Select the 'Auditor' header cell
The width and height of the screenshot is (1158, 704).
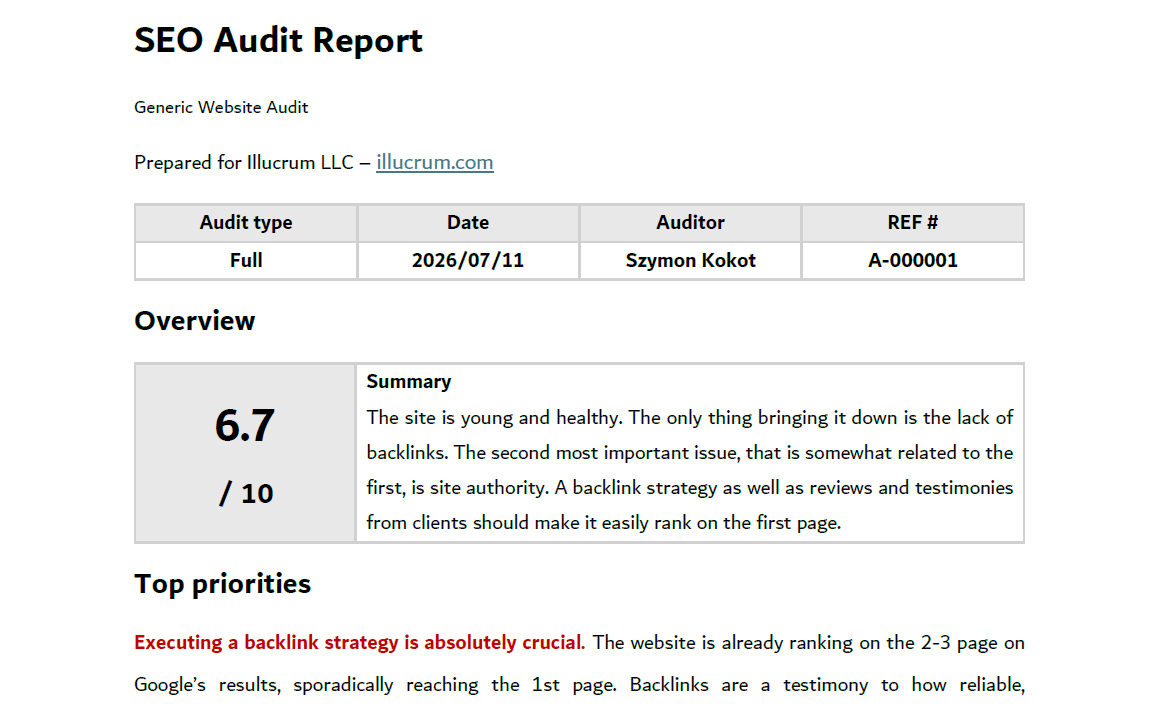click(x=691, y=223)
